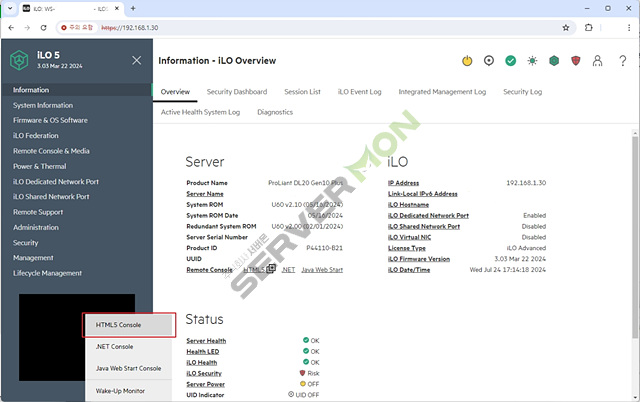640x402 pixels.
Task: Open the Active Health System Log tab
Action: pyautogui.click(x=200, y=112)
